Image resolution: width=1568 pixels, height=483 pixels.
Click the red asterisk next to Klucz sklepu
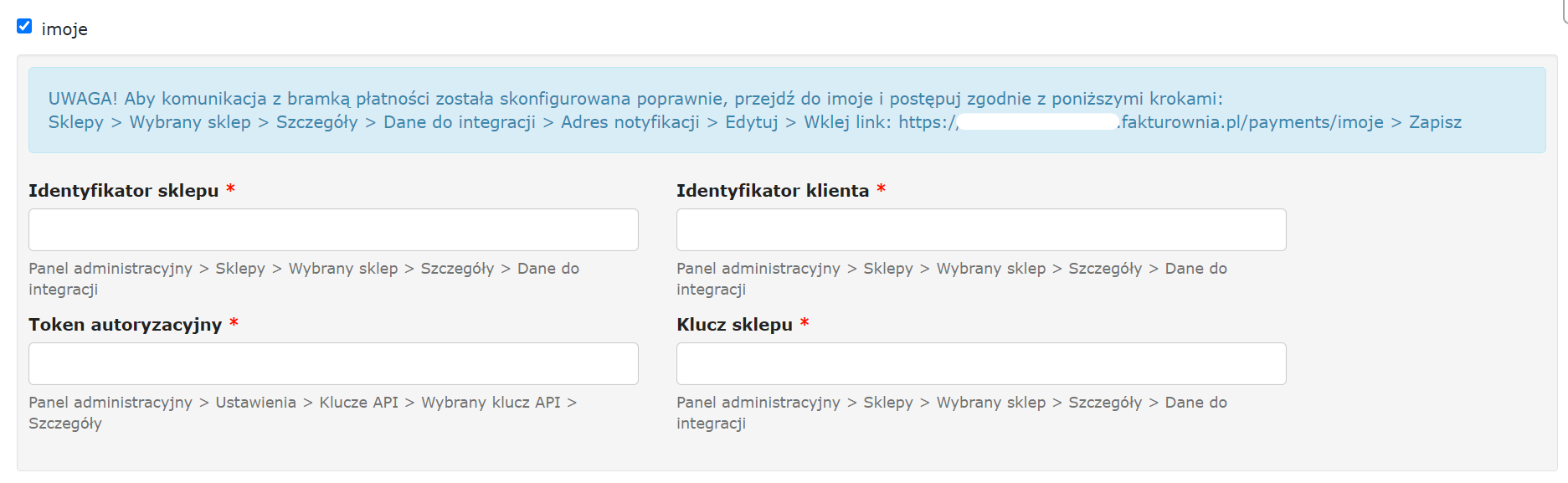pos(805,323)
